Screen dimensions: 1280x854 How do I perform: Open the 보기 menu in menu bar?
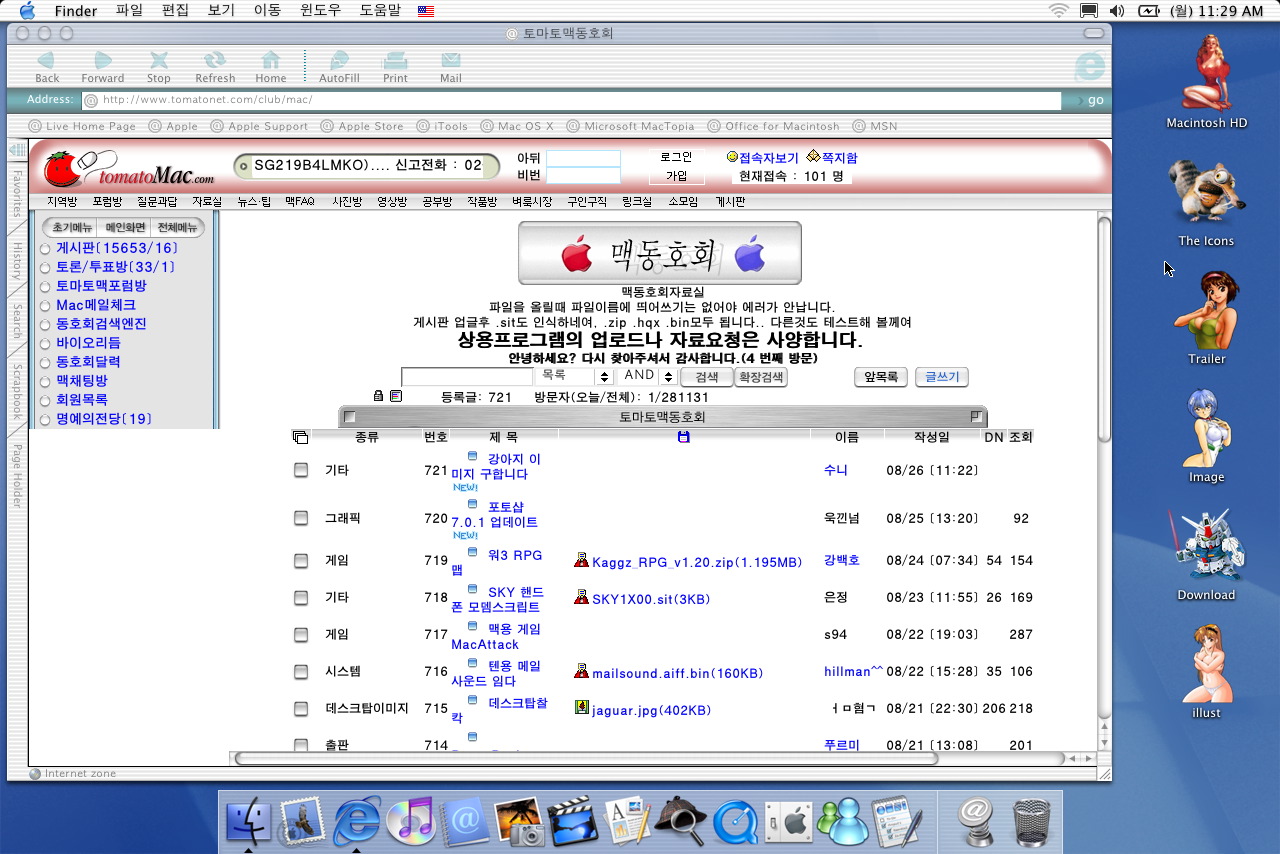click(220, 11)
